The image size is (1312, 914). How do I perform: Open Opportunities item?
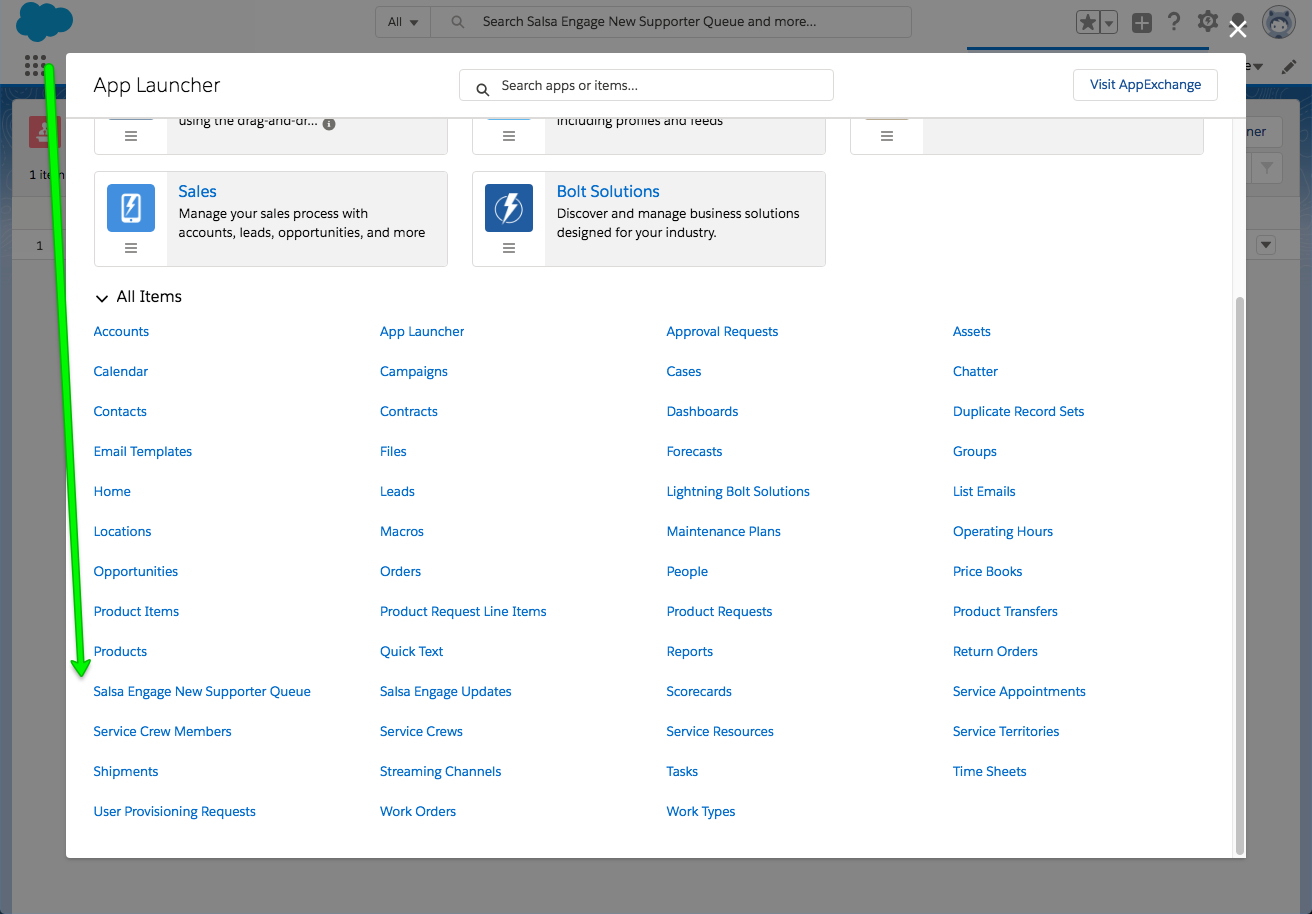click(x=135, y=571)
